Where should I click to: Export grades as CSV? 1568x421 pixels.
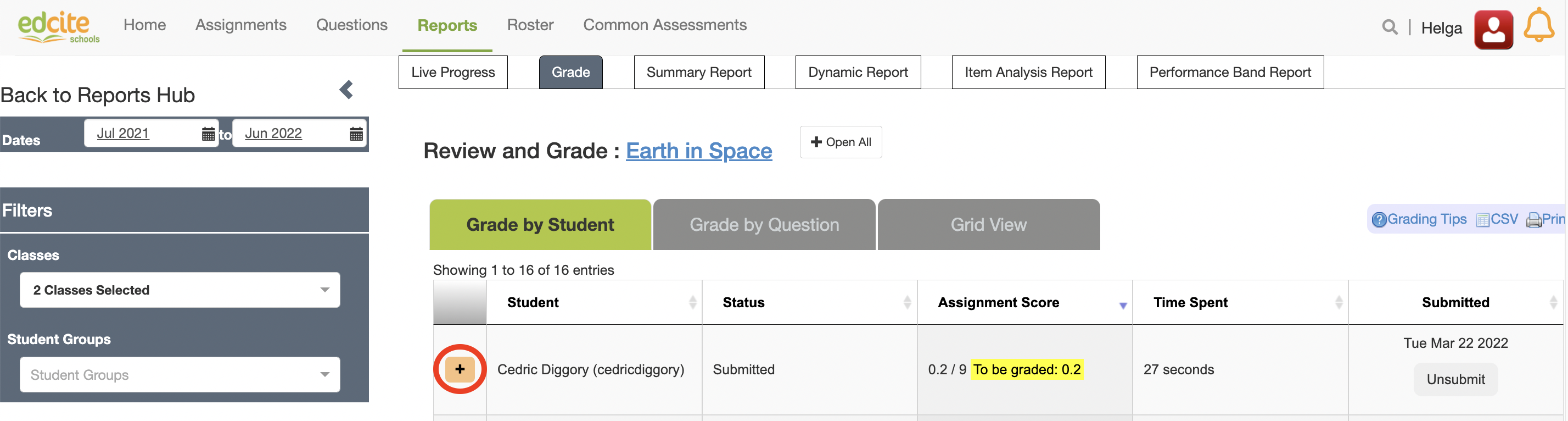[1497, 219]
